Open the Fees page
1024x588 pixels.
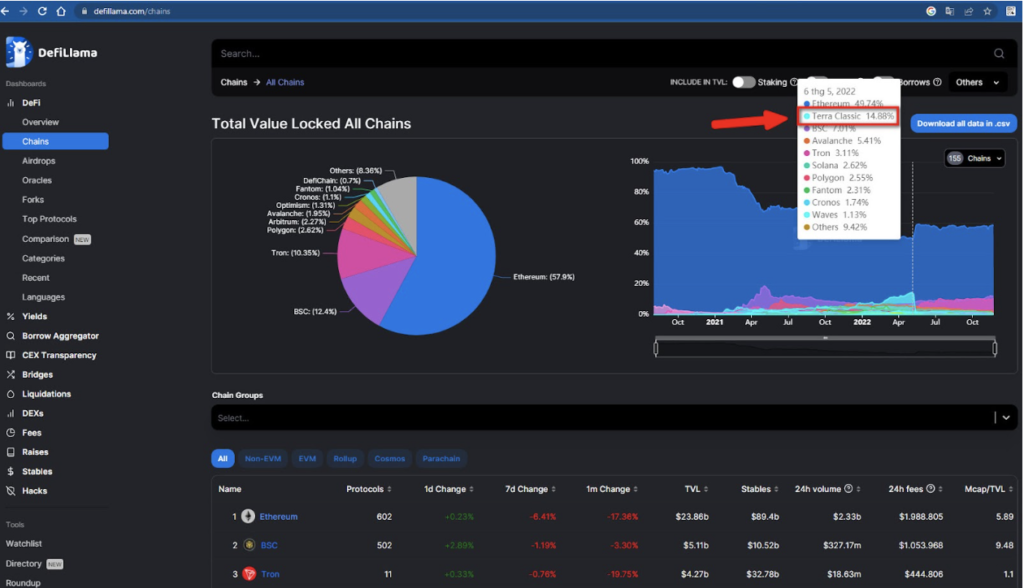coord(31,433)
